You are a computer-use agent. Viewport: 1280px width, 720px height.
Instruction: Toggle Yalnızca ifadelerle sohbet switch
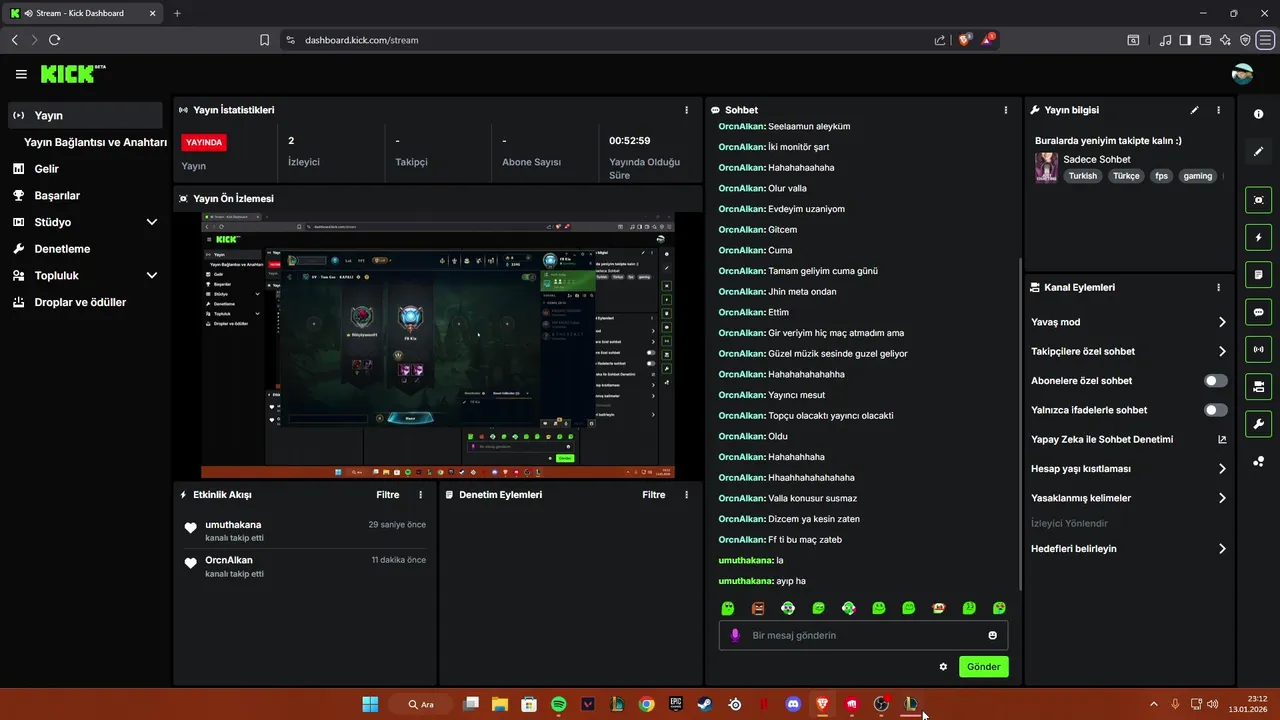(1216, 410)
